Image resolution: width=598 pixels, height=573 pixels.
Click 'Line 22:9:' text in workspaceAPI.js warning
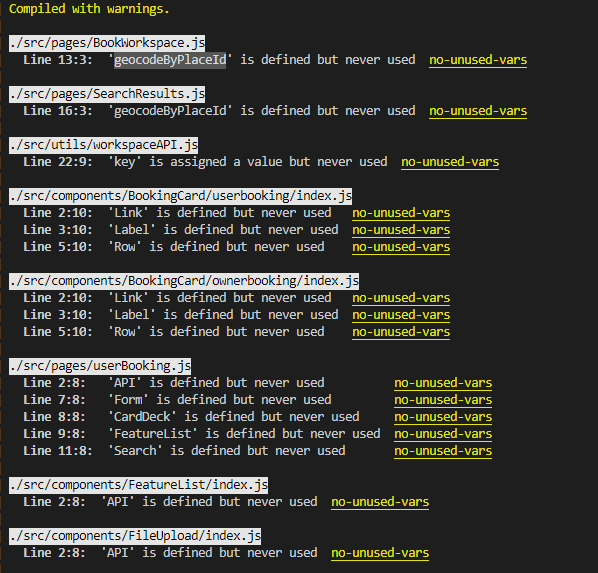(58, 162)
